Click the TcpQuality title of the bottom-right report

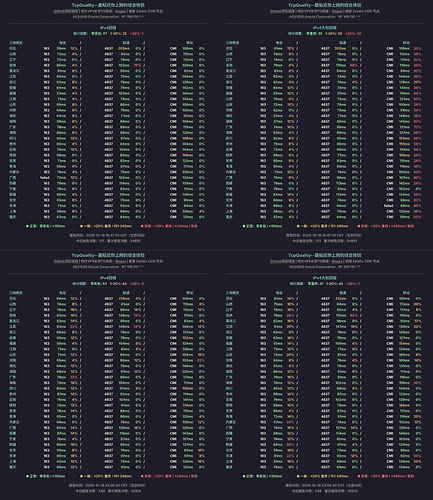(x=325, y=255)
